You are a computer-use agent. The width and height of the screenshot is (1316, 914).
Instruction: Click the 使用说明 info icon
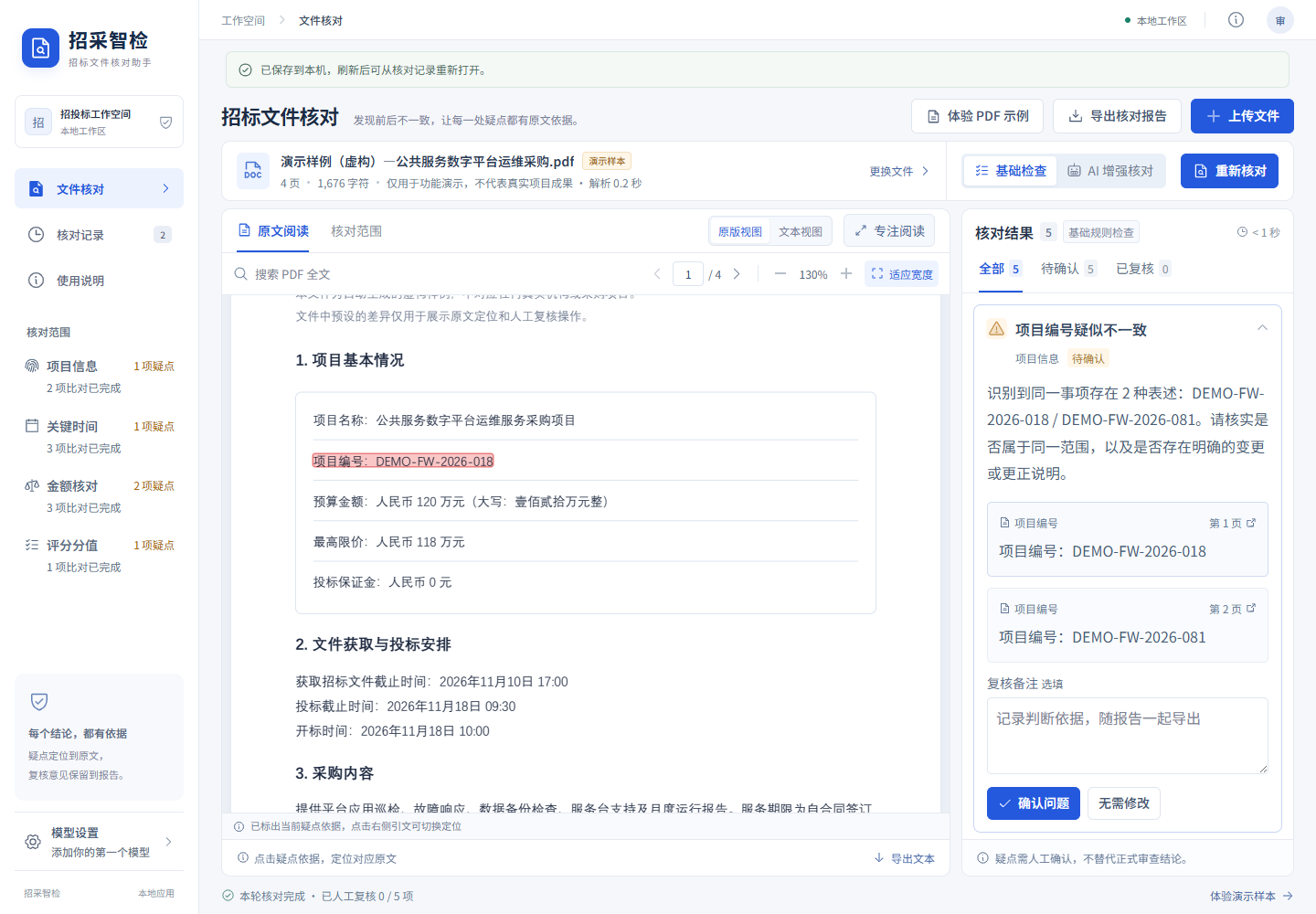click(36, 281)
